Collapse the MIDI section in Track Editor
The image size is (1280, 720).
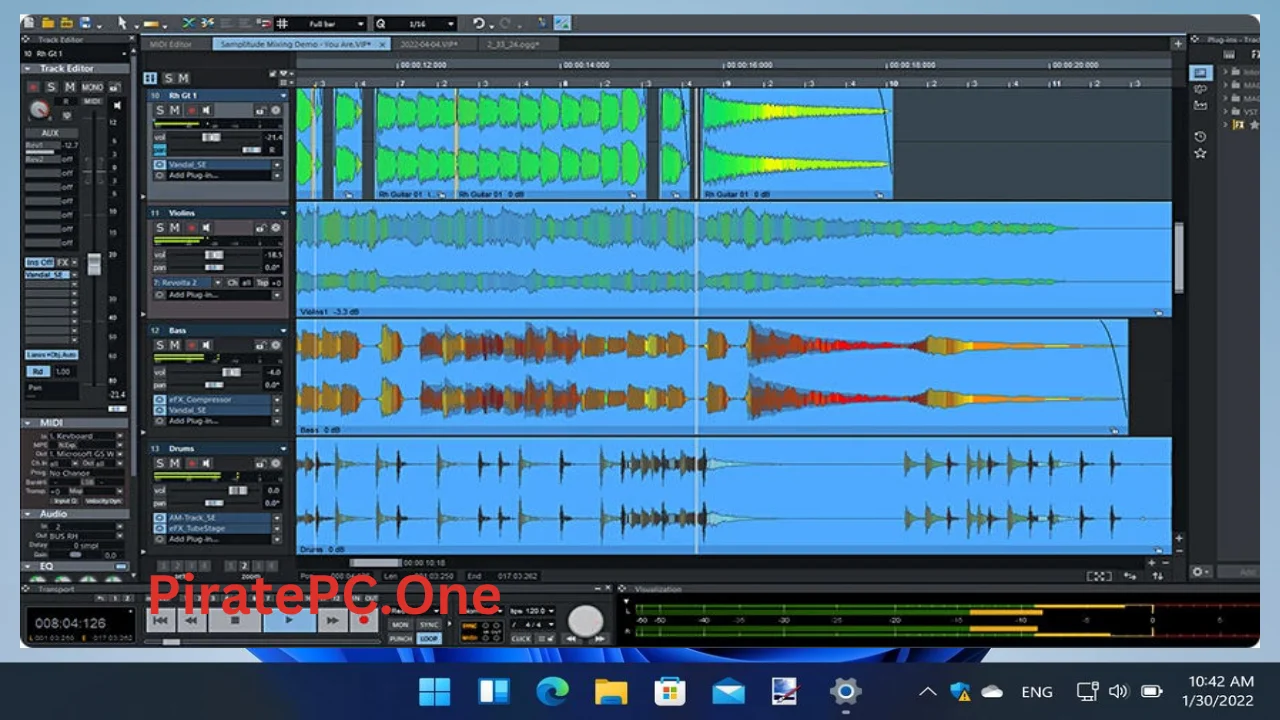click(28, 423)
